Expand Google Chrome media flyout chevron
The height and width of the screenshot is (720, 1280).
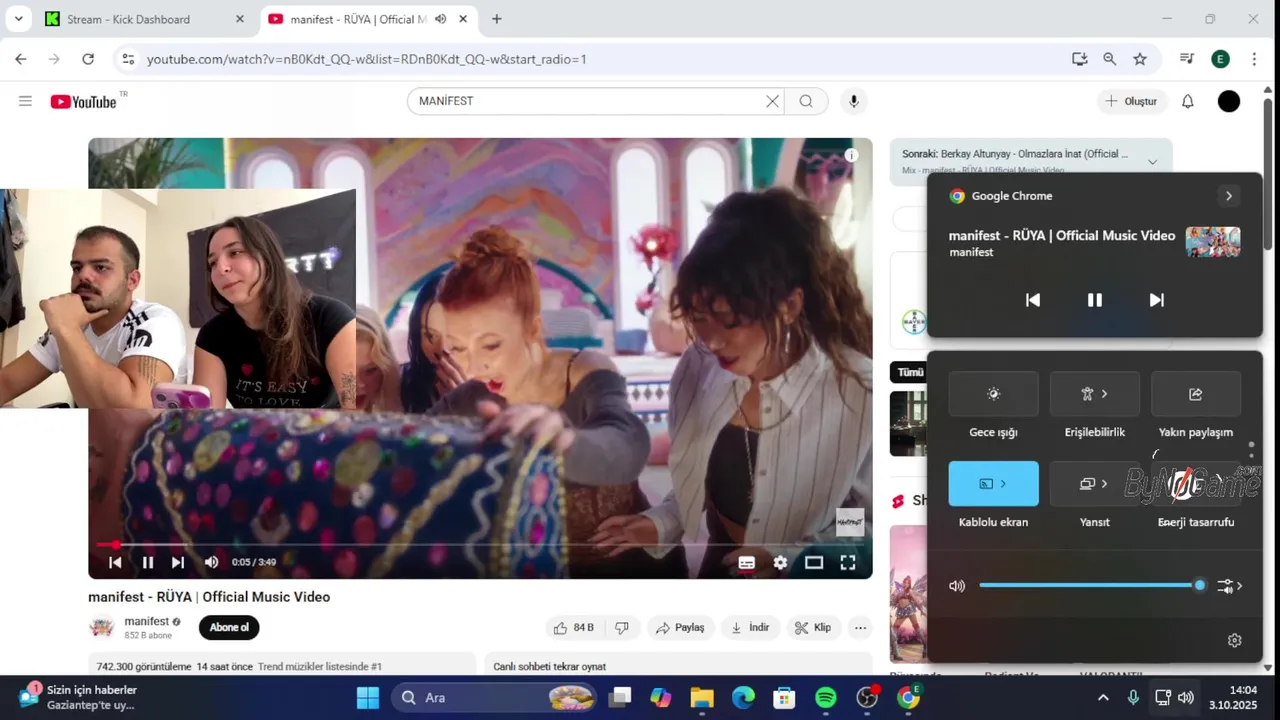coord(1229,196)
